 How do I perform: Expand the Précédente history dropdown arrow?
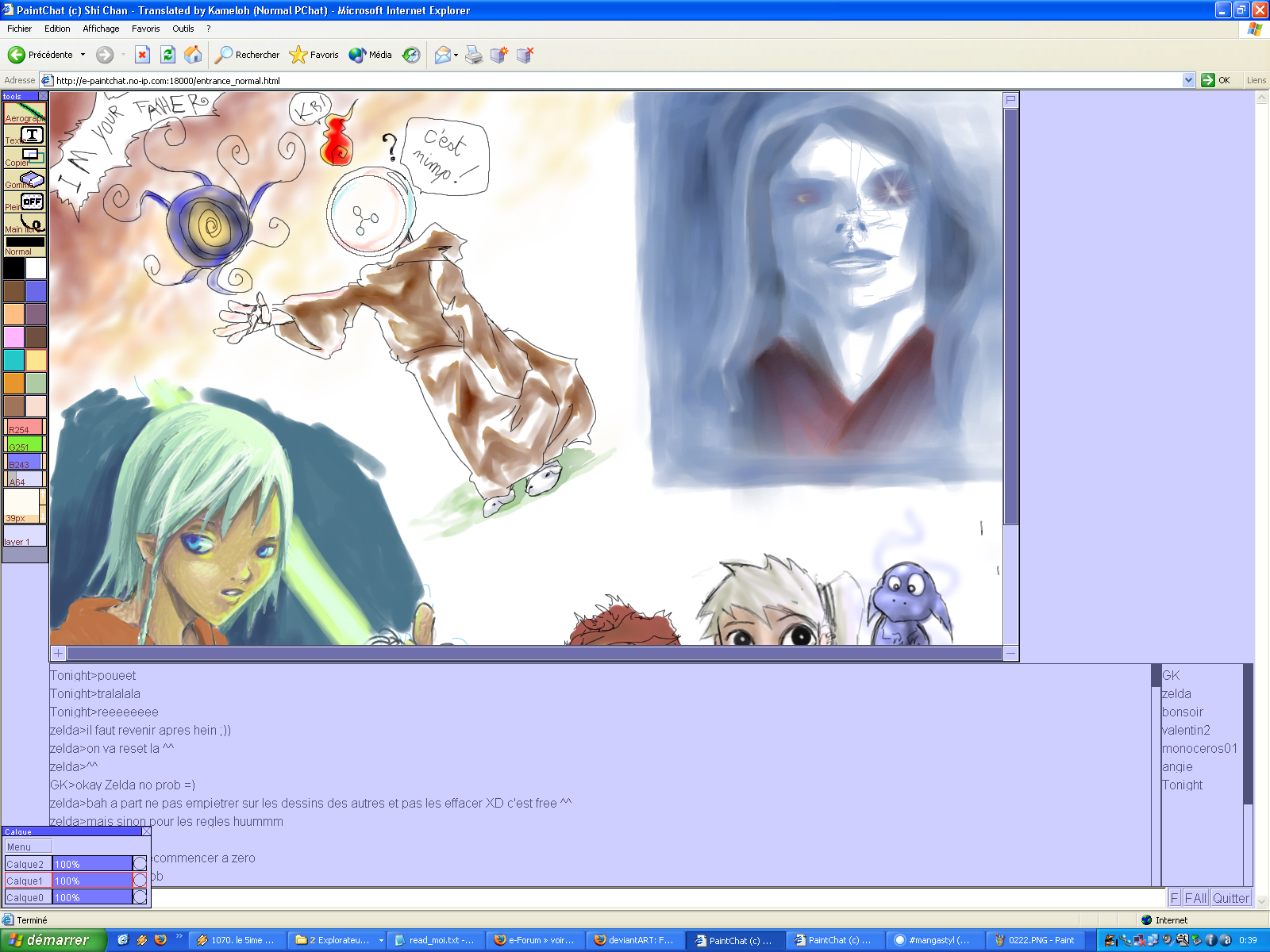coord(83,55)
